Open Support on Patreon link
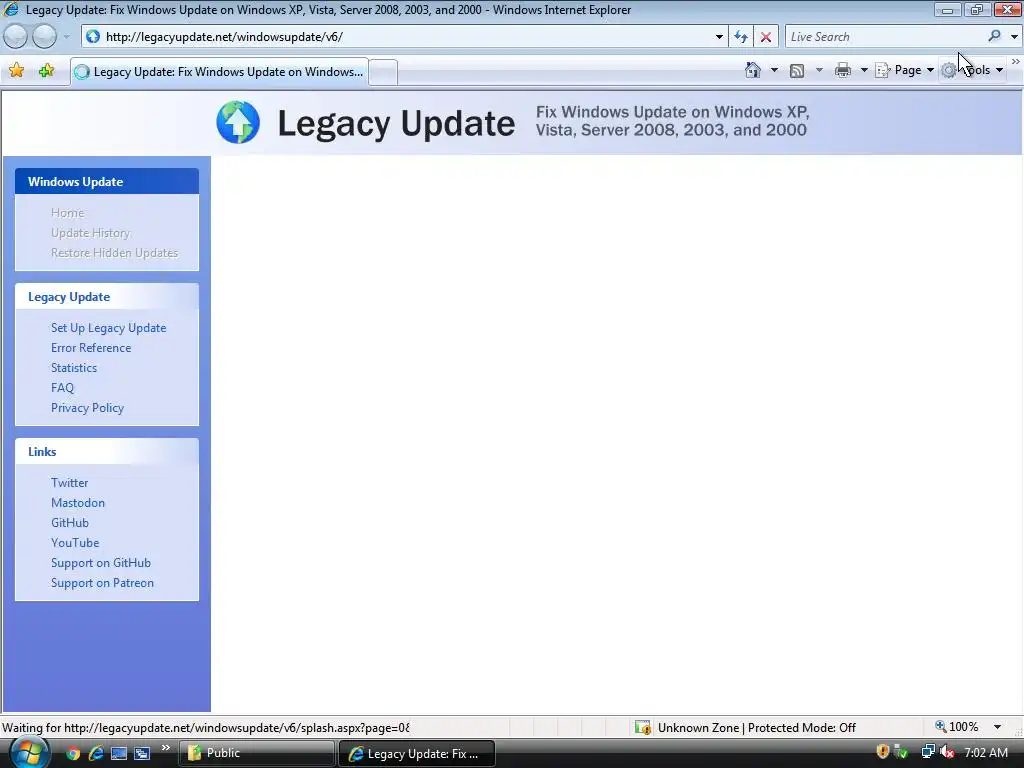Viewport: 1024px width, 768px height. point(103,583)
